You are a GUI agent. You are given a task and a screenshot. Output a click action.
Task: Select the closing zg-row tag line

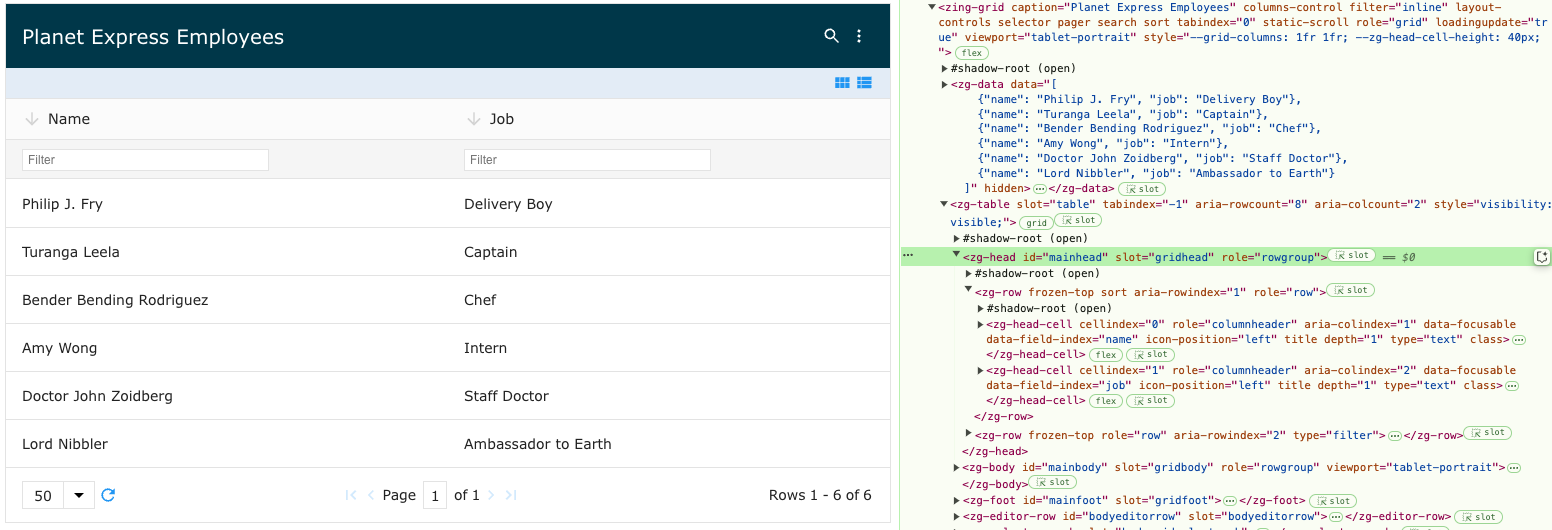(1003, 416)
